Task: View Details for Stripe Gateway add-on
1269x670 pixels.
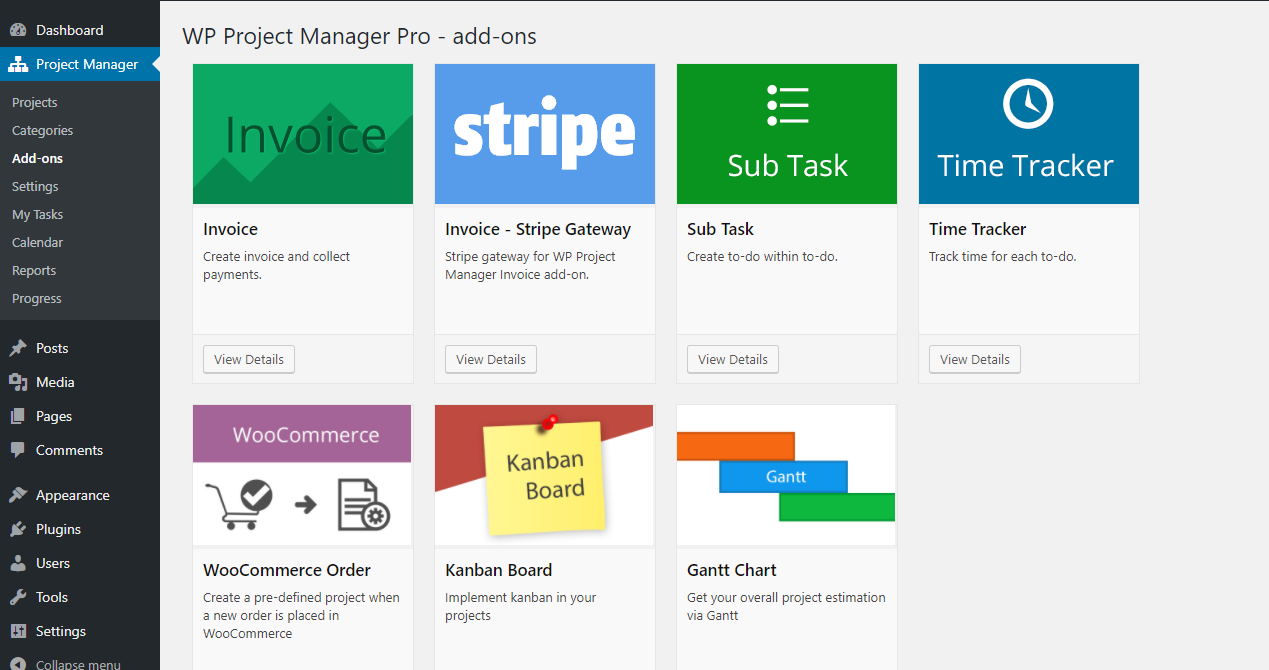Action: pos(491,359)
